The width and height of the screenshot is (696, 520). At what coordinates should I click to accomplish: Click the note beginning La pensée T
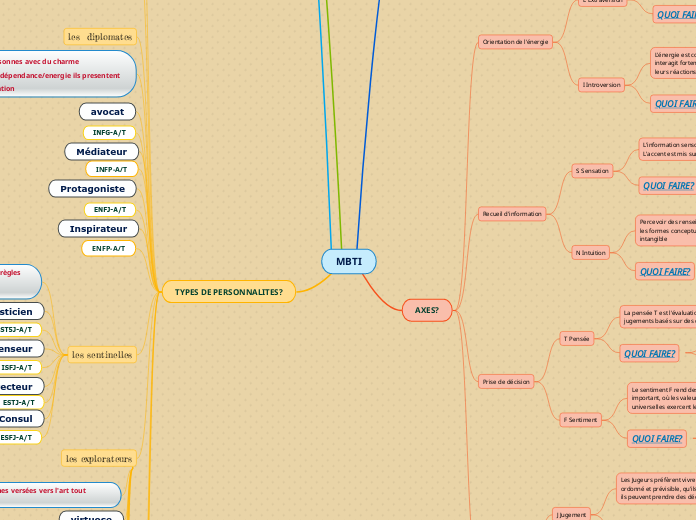pos(658,316)
